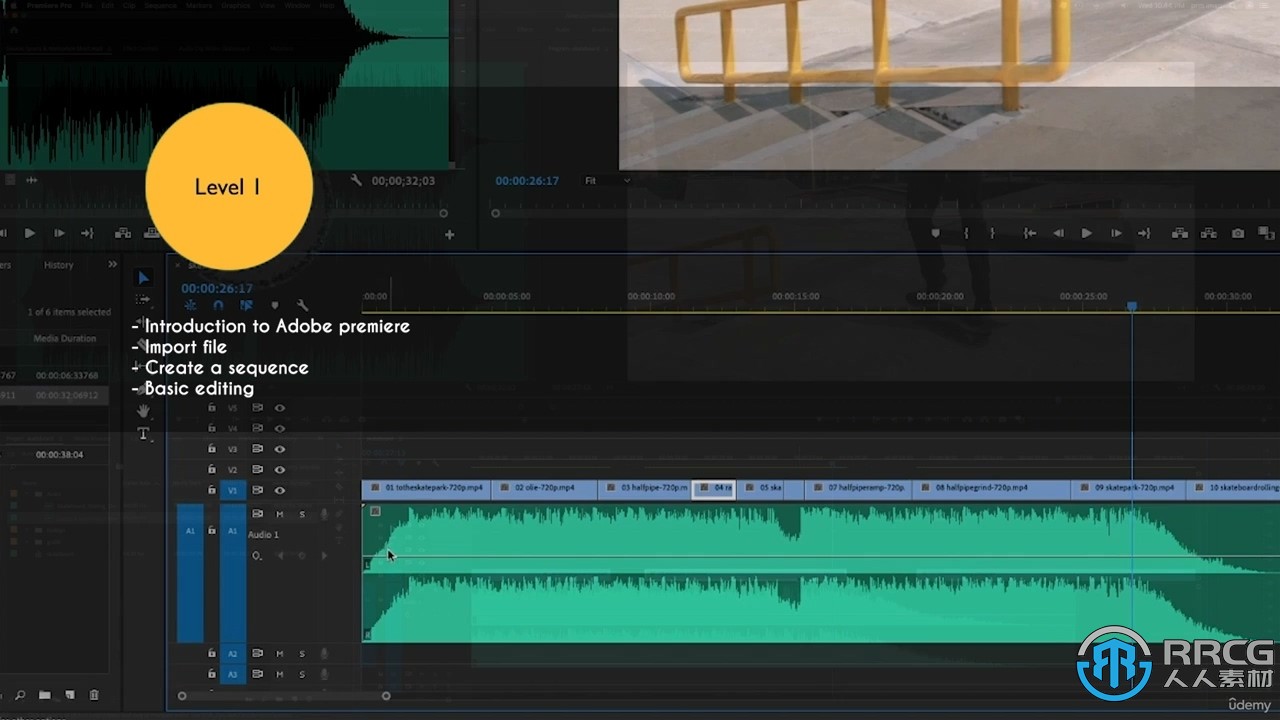
Task: Open Timeline Display Settings wrench
Action: [303, 306]
